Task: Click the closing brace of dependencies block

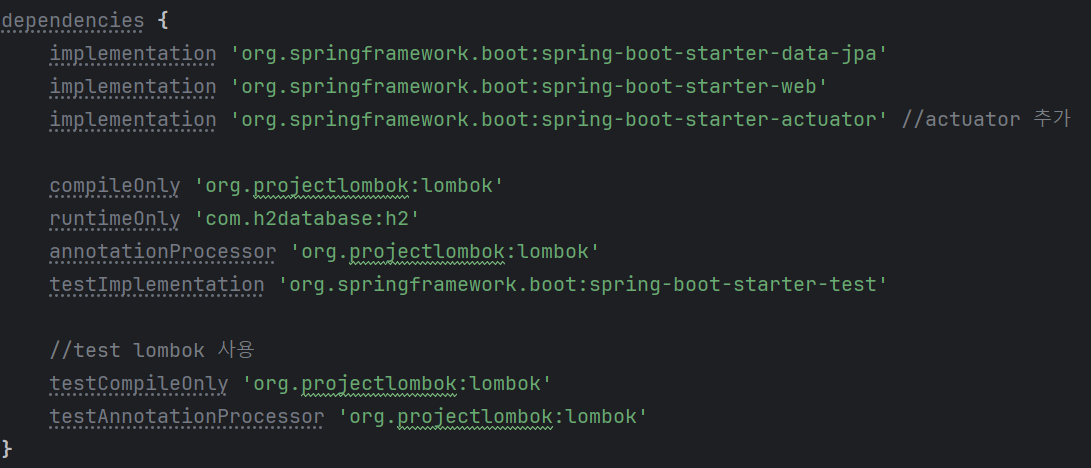Action: 7,449
